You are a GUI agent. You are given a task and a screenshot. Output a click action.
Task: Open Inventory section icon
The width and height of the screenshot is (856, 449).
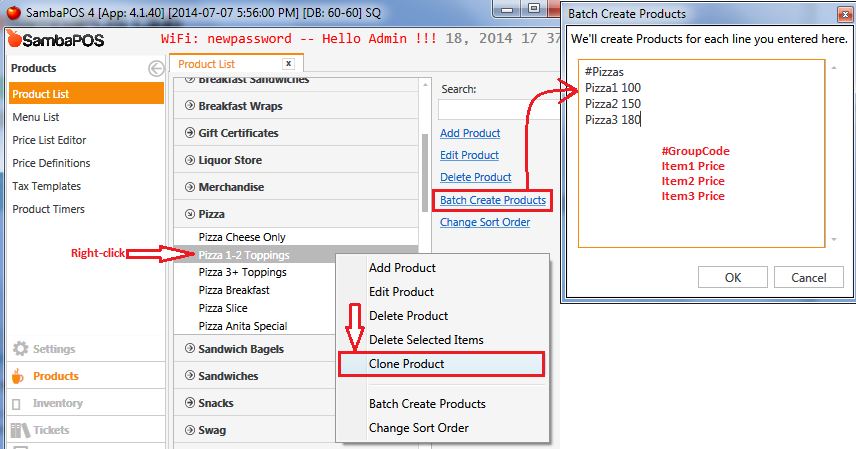pos(16,404)
